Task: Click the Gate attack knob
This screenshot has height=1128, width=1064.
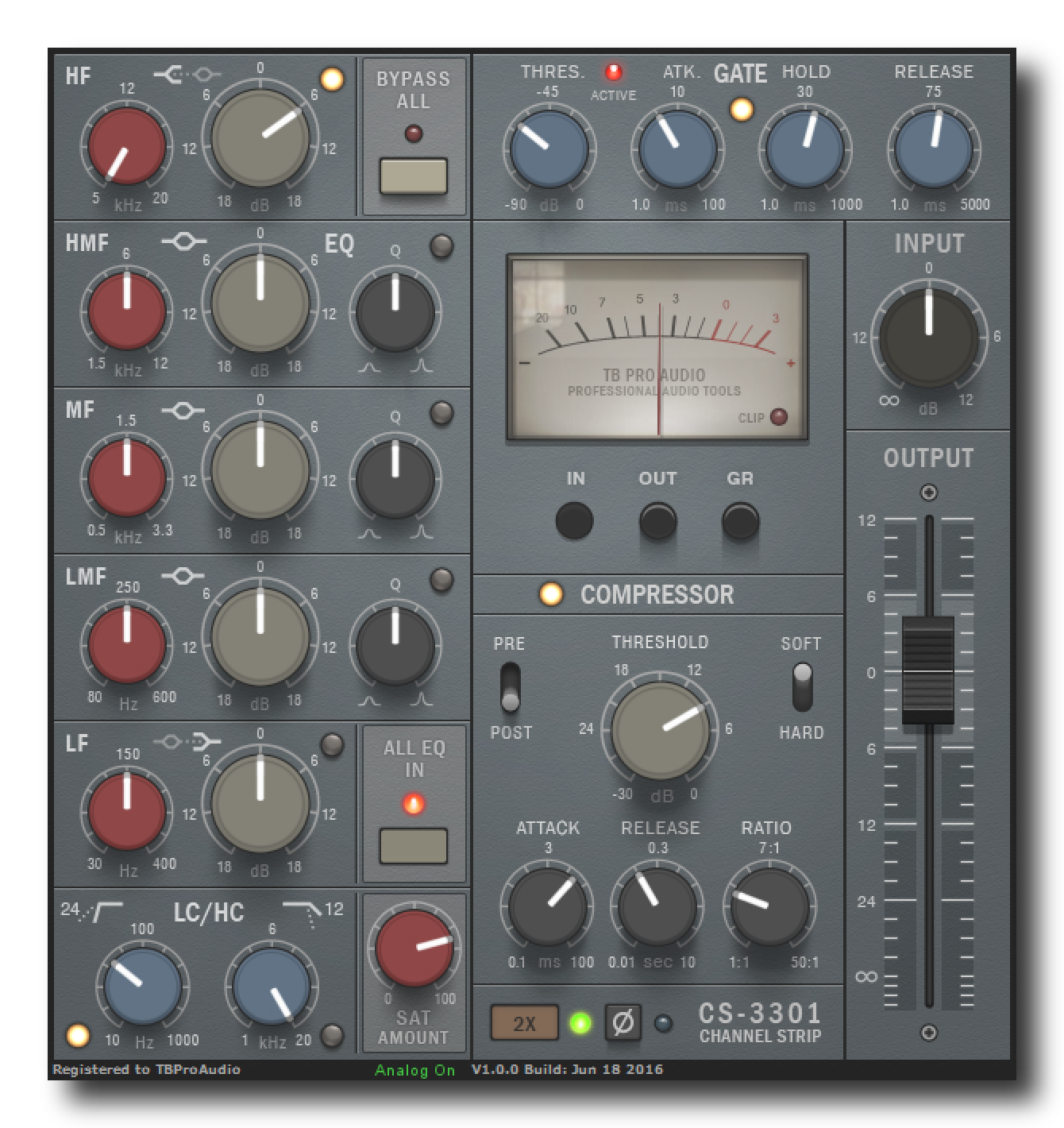Action: (677, 149)
